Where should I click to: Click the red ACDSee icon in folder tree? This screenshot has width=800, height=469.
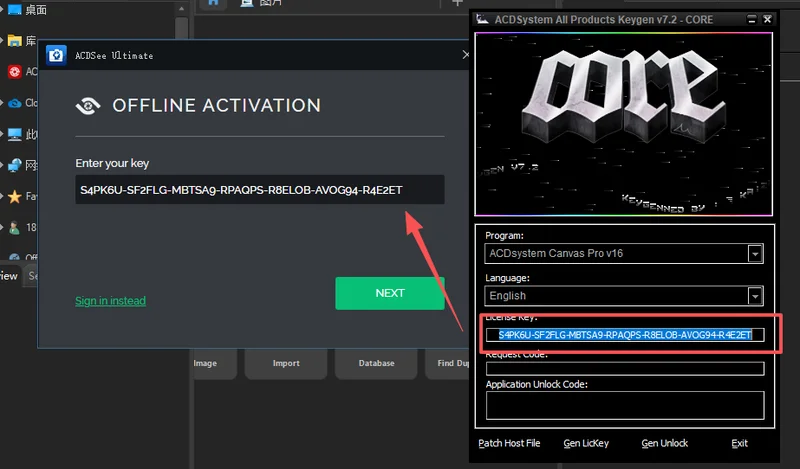coord(15,71)
